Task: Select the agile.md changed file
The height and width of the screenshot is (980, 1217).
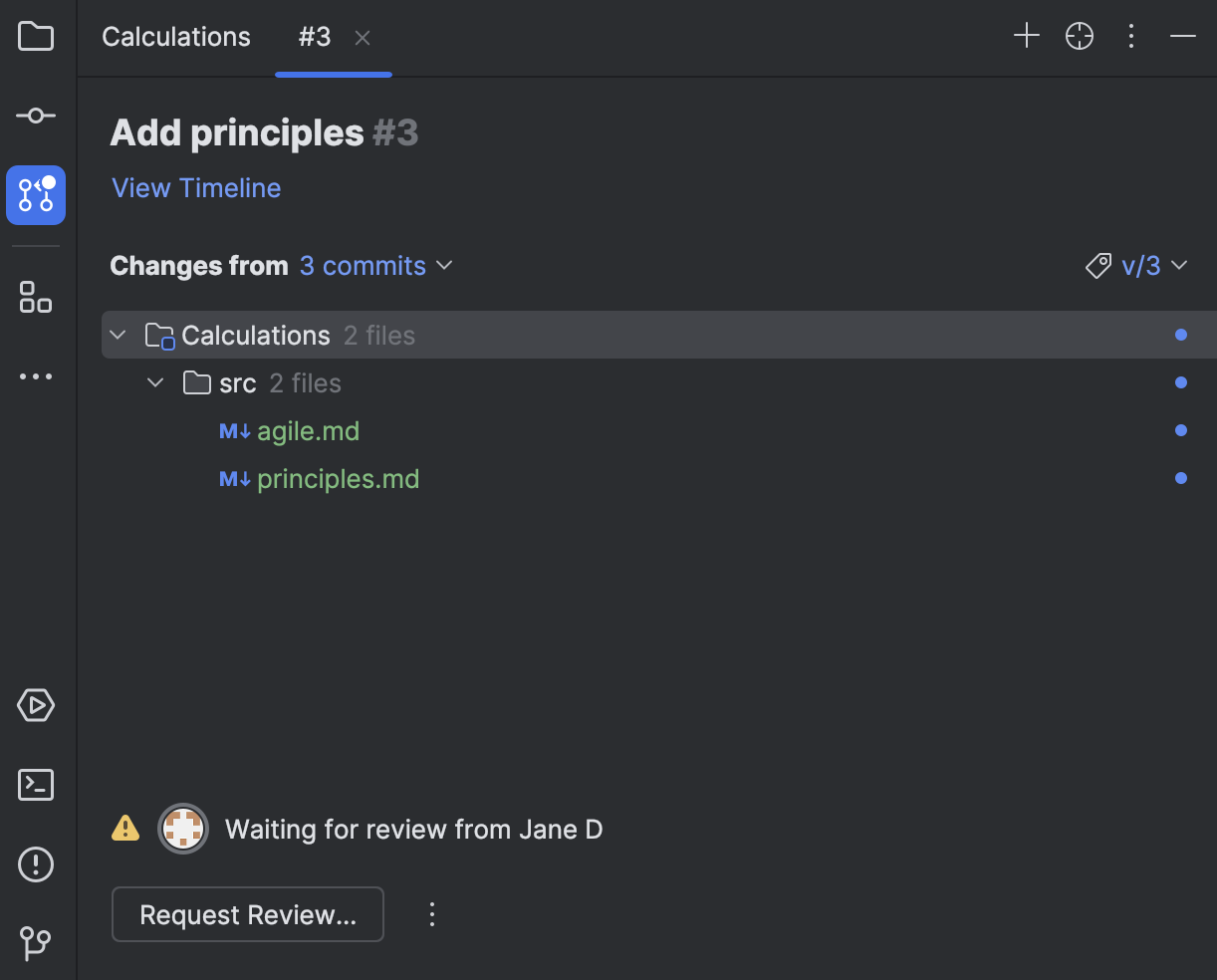Action: pos(309,430)
